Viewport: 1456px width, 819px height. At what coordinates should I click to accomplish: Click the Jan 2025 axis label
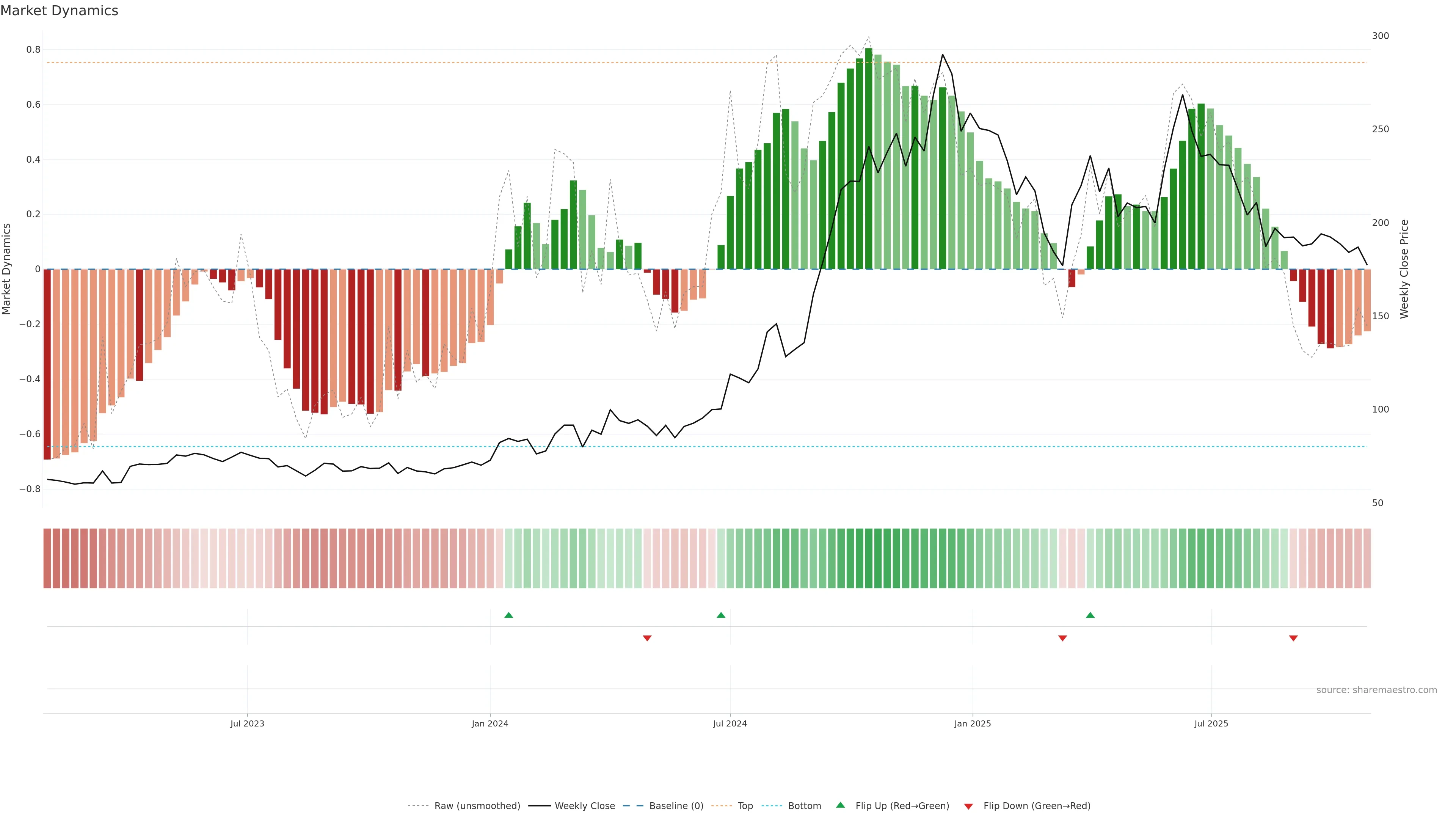tap(972, 723)
